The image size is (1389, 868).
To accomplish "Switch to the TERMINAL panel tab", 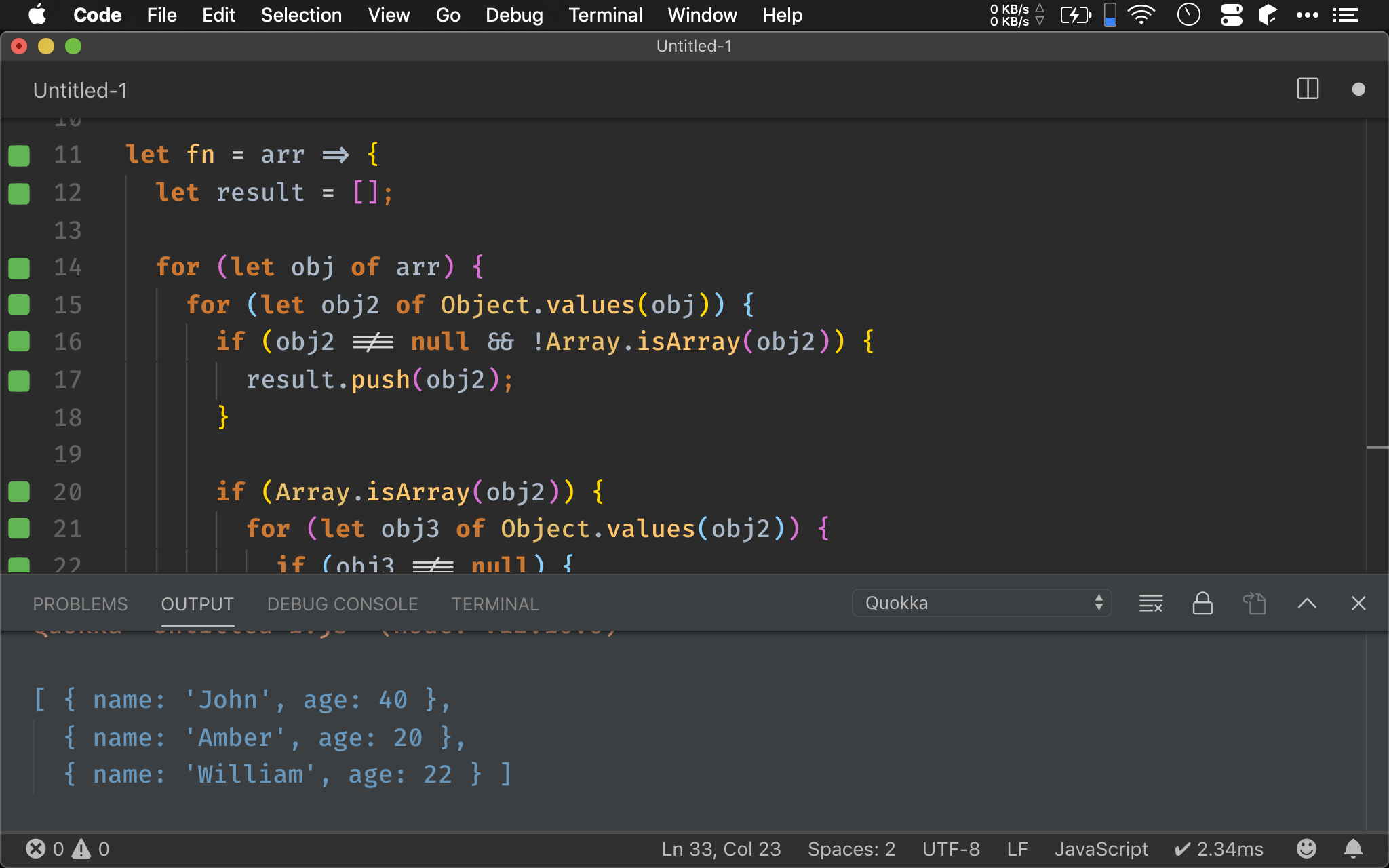I will click(495, 604).
